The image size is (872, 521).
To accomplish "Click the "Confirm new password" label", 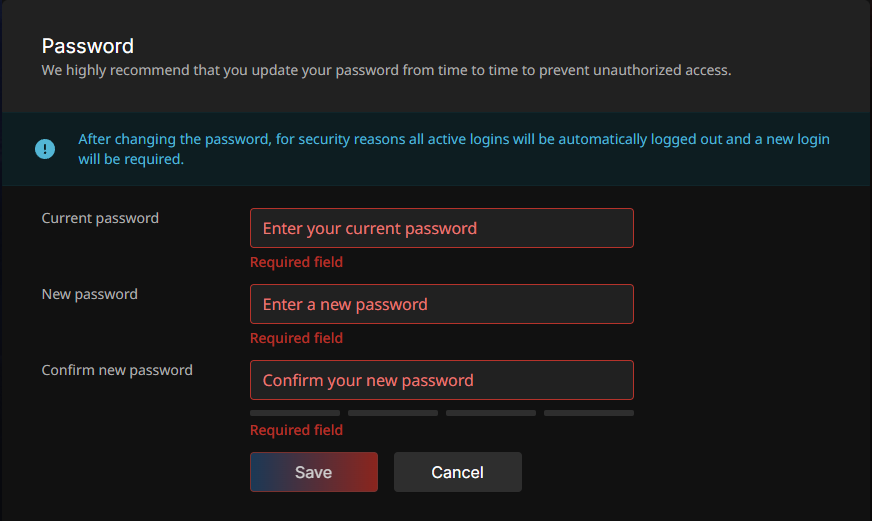I will click(117, 370).
